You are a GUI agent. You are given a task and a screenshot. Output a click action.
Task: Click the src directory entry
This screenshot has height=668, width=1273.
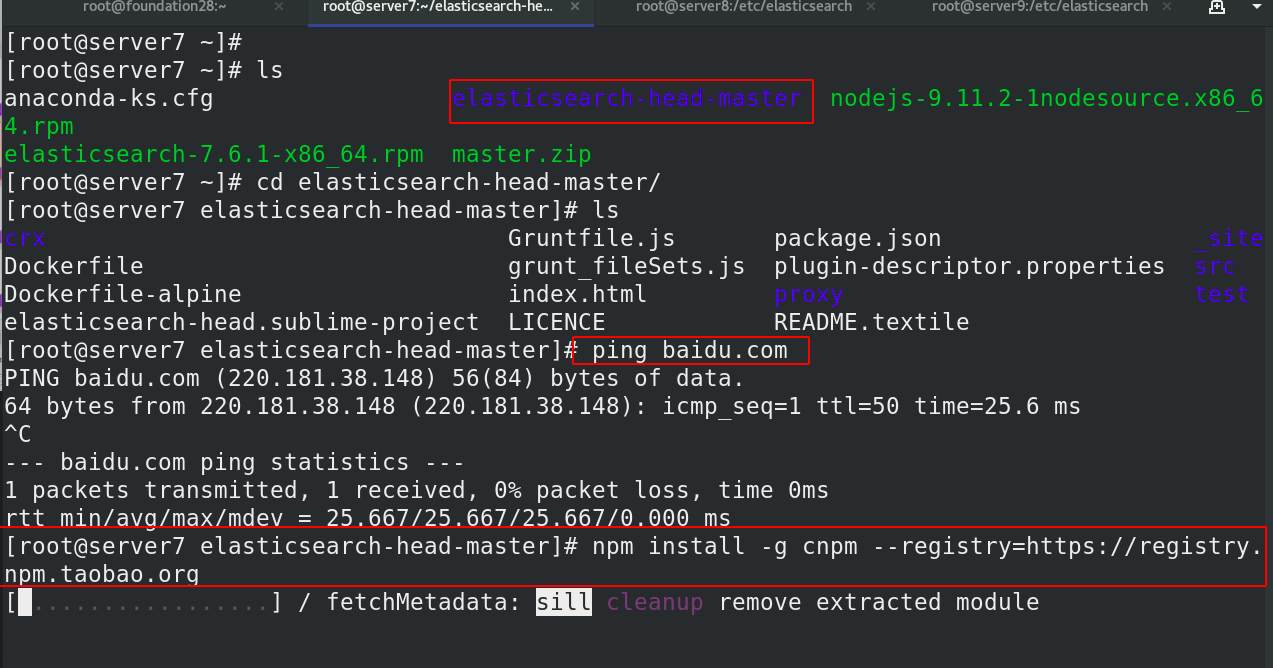click(x=1215, y=267)
